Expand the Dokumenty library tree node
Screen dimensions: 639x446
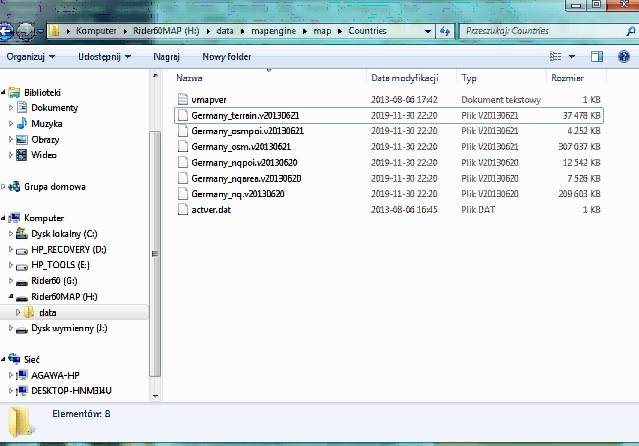point(11,108)
